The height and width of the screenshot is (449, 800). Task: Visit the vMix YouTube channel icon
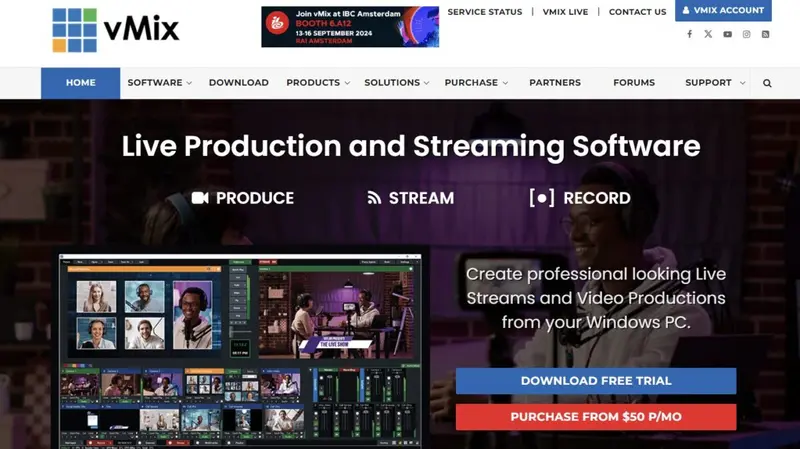(727, 34)
